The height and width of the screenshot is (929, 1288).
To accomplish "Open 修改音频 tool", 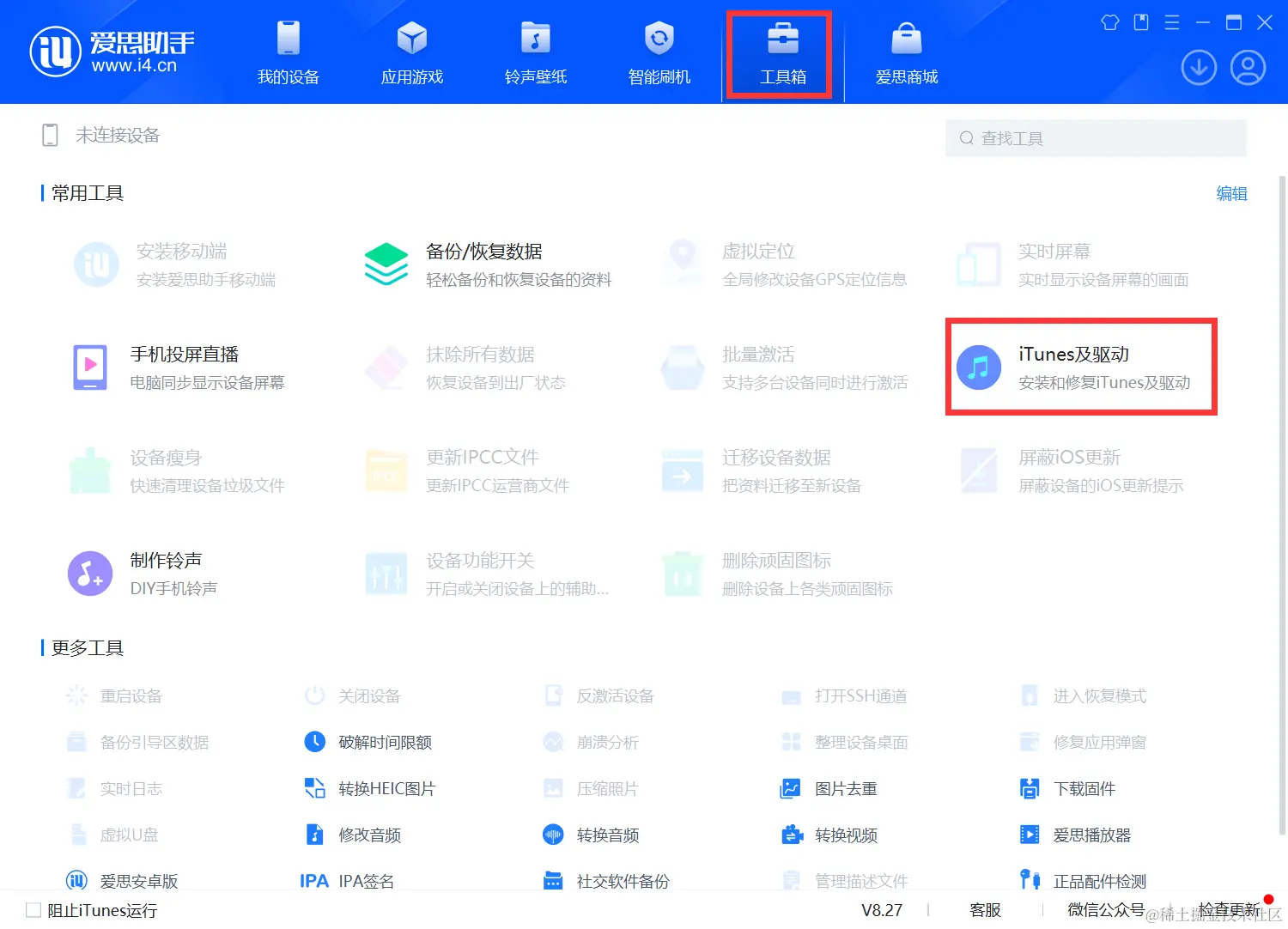I will click(352, 835).
